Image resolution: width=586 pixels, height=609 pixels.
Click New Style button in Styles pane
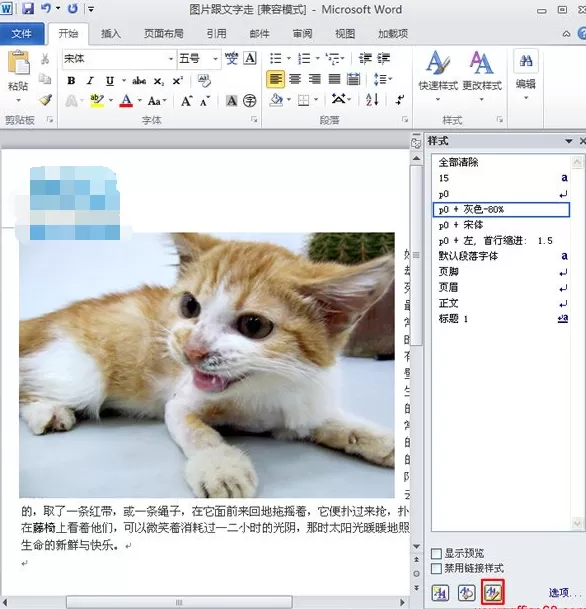440,593
